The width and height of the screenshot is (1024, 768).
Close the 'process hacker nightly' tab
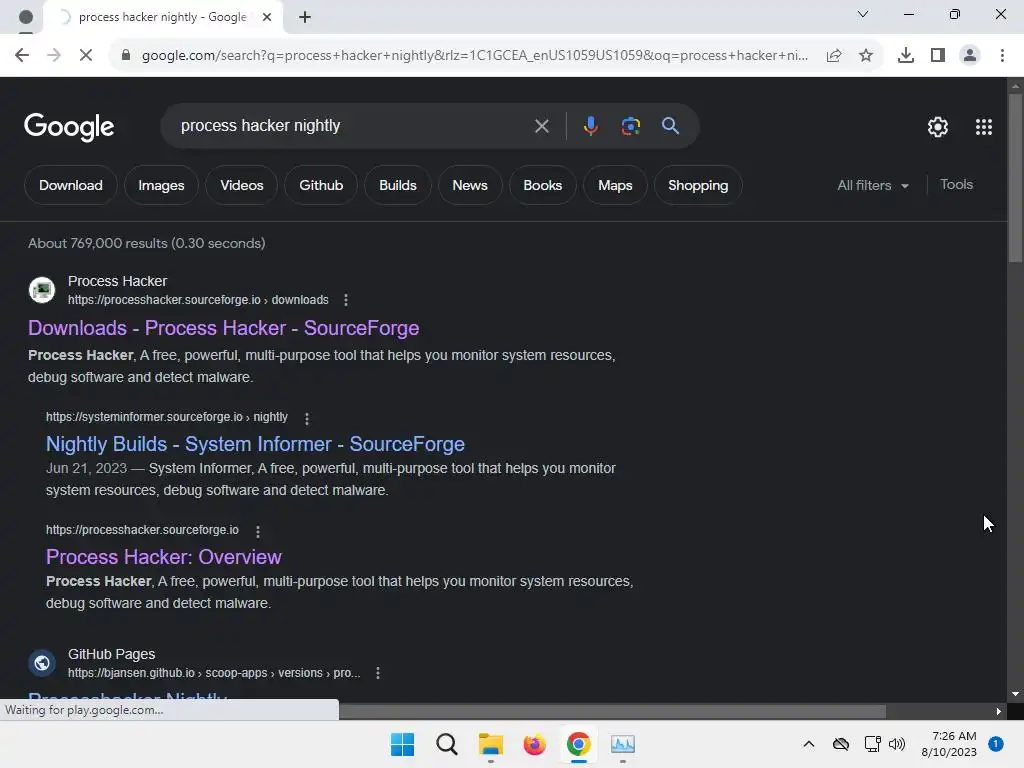[x=266, y=17]
